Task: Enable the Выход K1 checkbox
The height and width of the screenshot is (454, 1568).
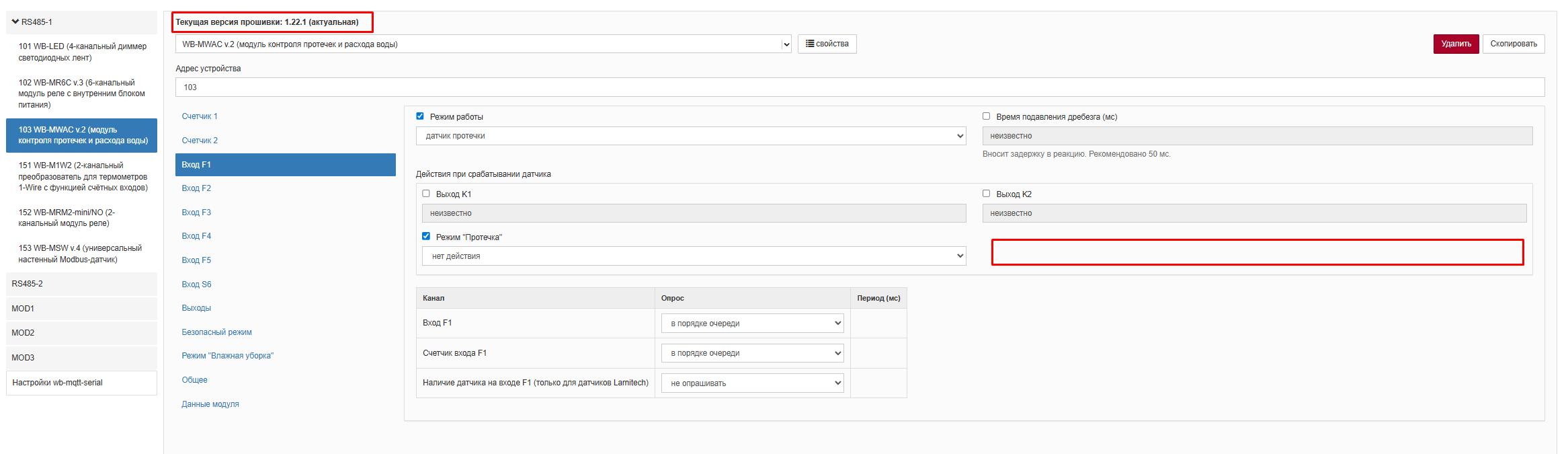Action: (x=426, y=194)
